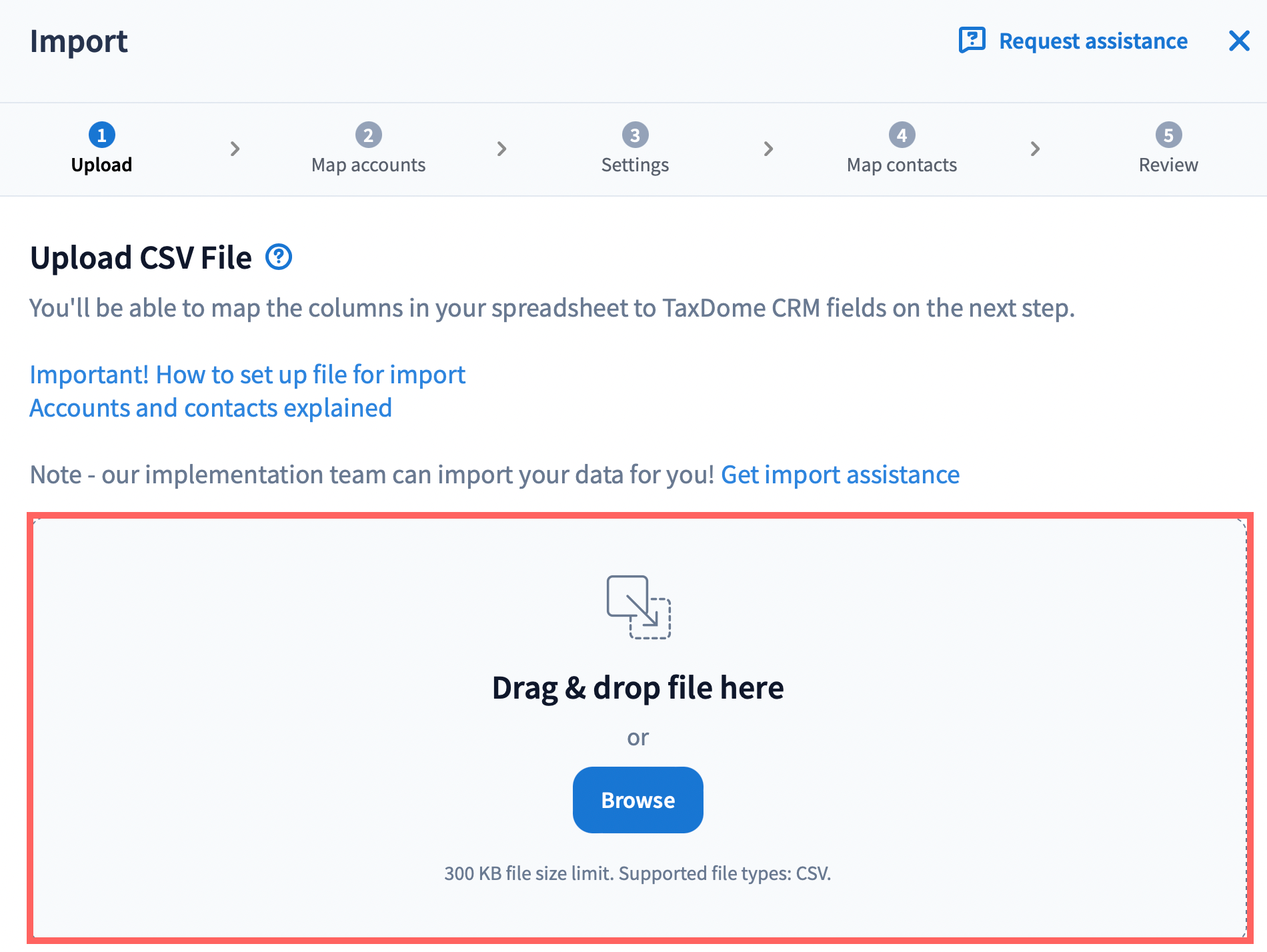
Task: Close the Import dialog
Action: coord(1239,41)
